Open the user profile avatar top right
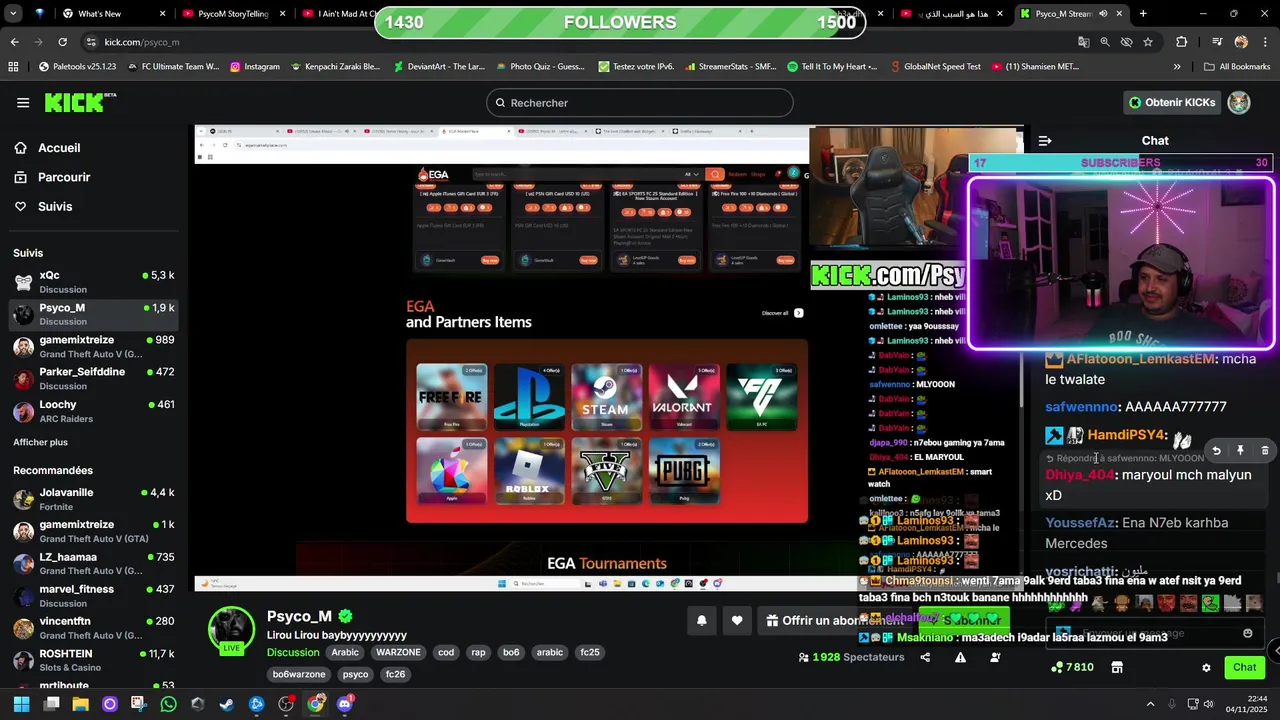Screen dimensions: 1280x720 [1239, 102]
